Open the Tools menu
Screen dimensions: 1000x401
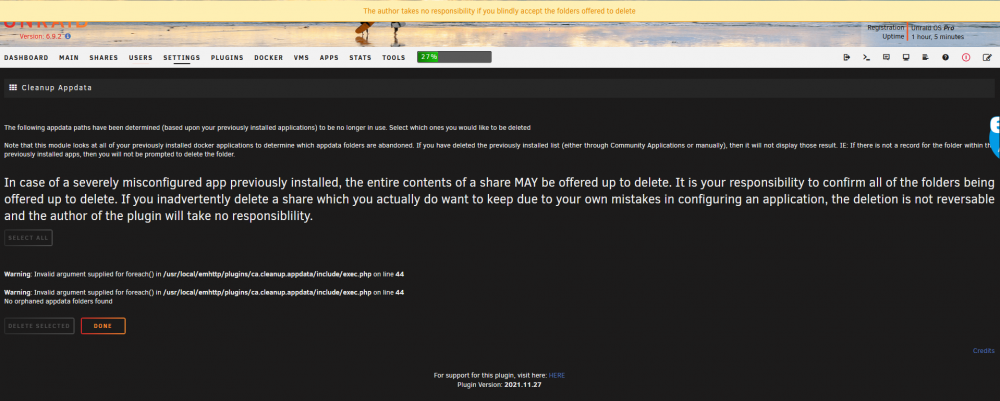click(x=393, y=57)
